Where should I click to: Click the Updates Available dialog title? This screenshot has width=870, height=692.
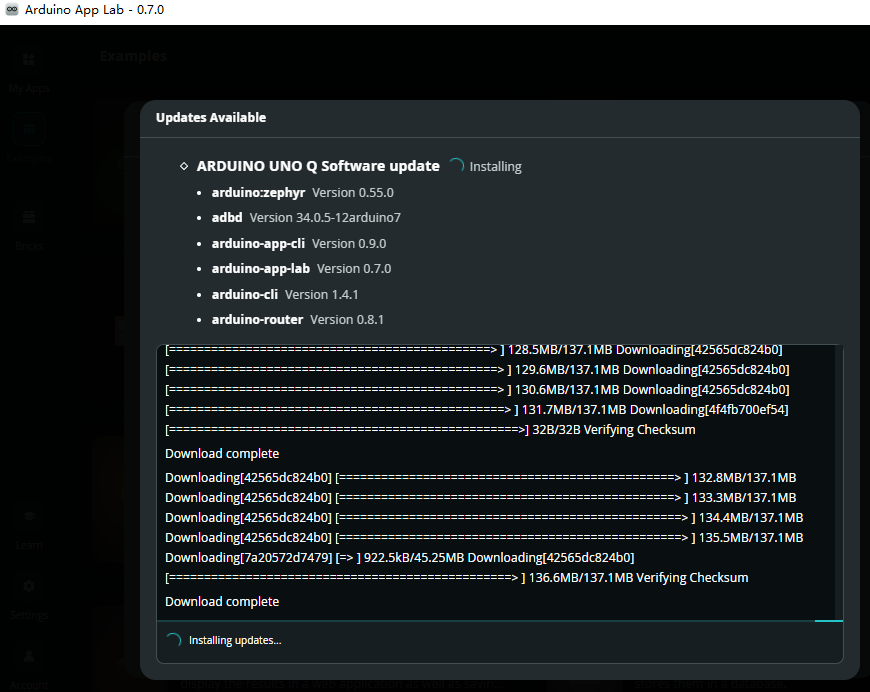[x=211, y=118]
